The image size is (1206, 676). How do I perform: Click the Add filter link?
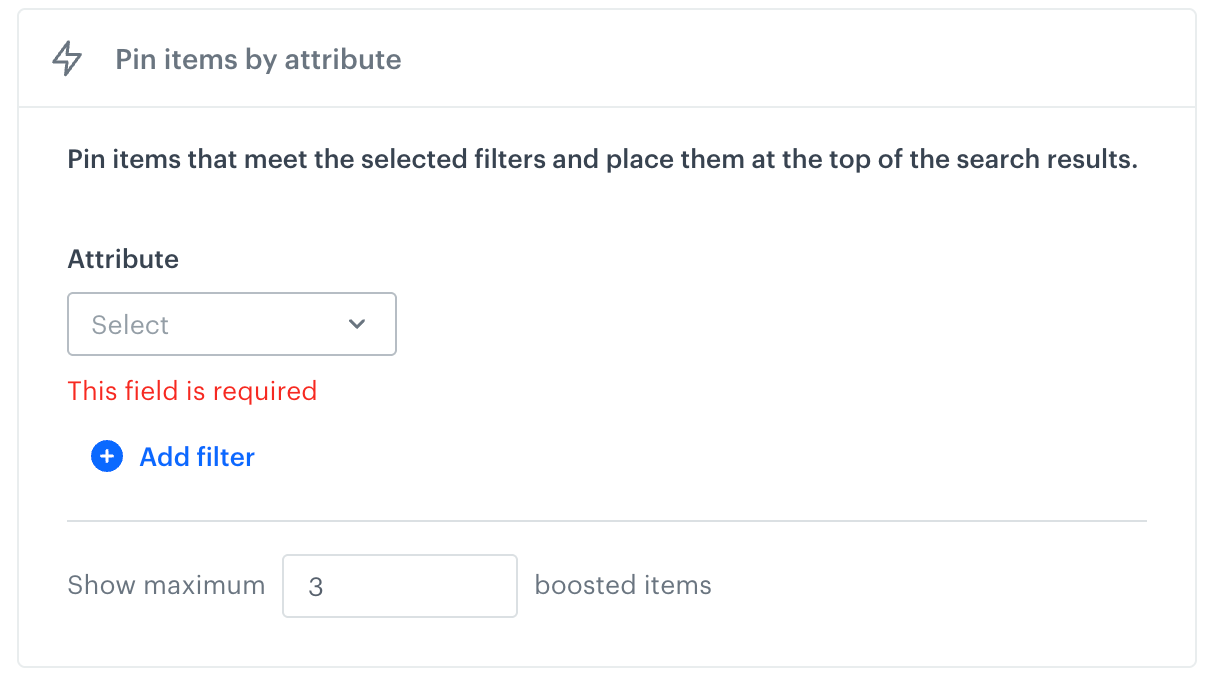click(x=197, y=457)
